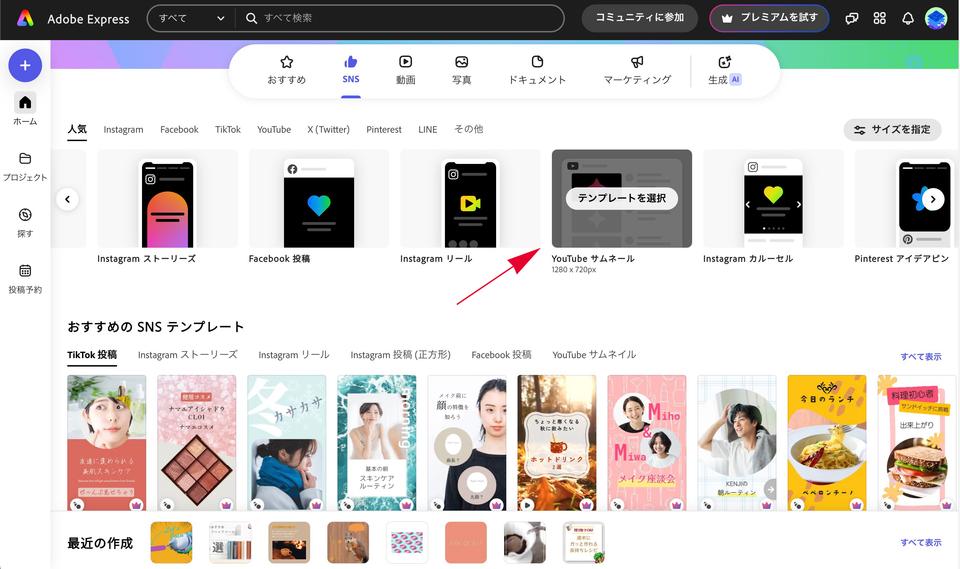
Task: Open the 探す compass icon in sidebar
Action: click(x=25, y=215)
